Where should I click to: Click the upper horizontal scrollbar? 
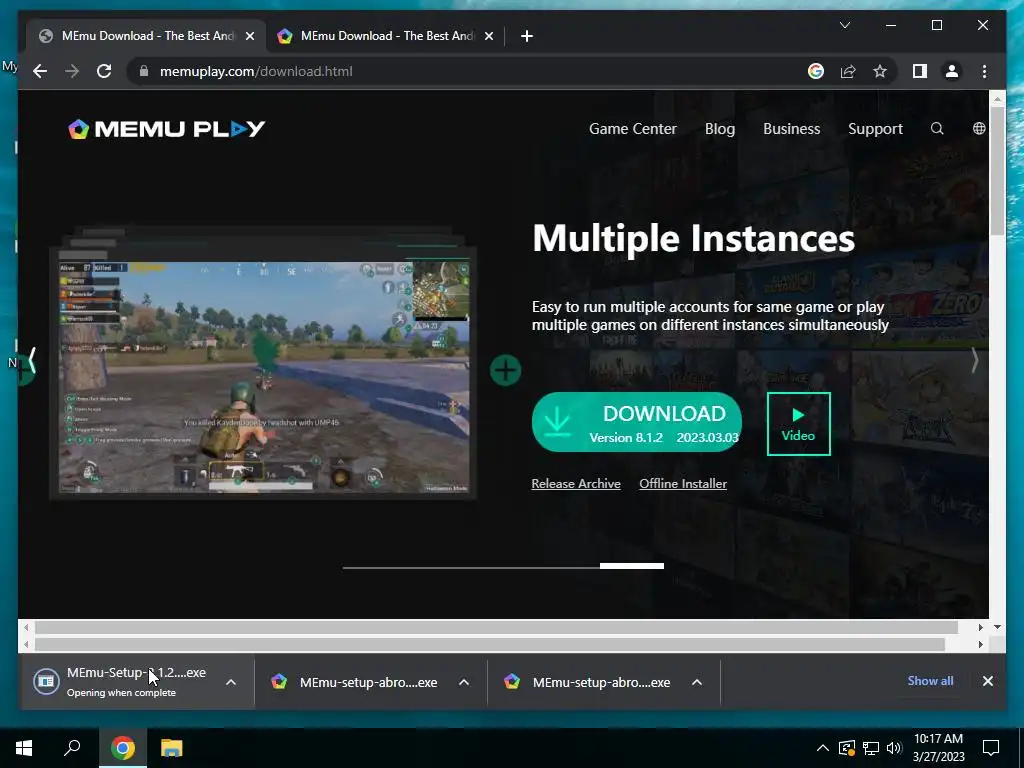coord(496,628)
